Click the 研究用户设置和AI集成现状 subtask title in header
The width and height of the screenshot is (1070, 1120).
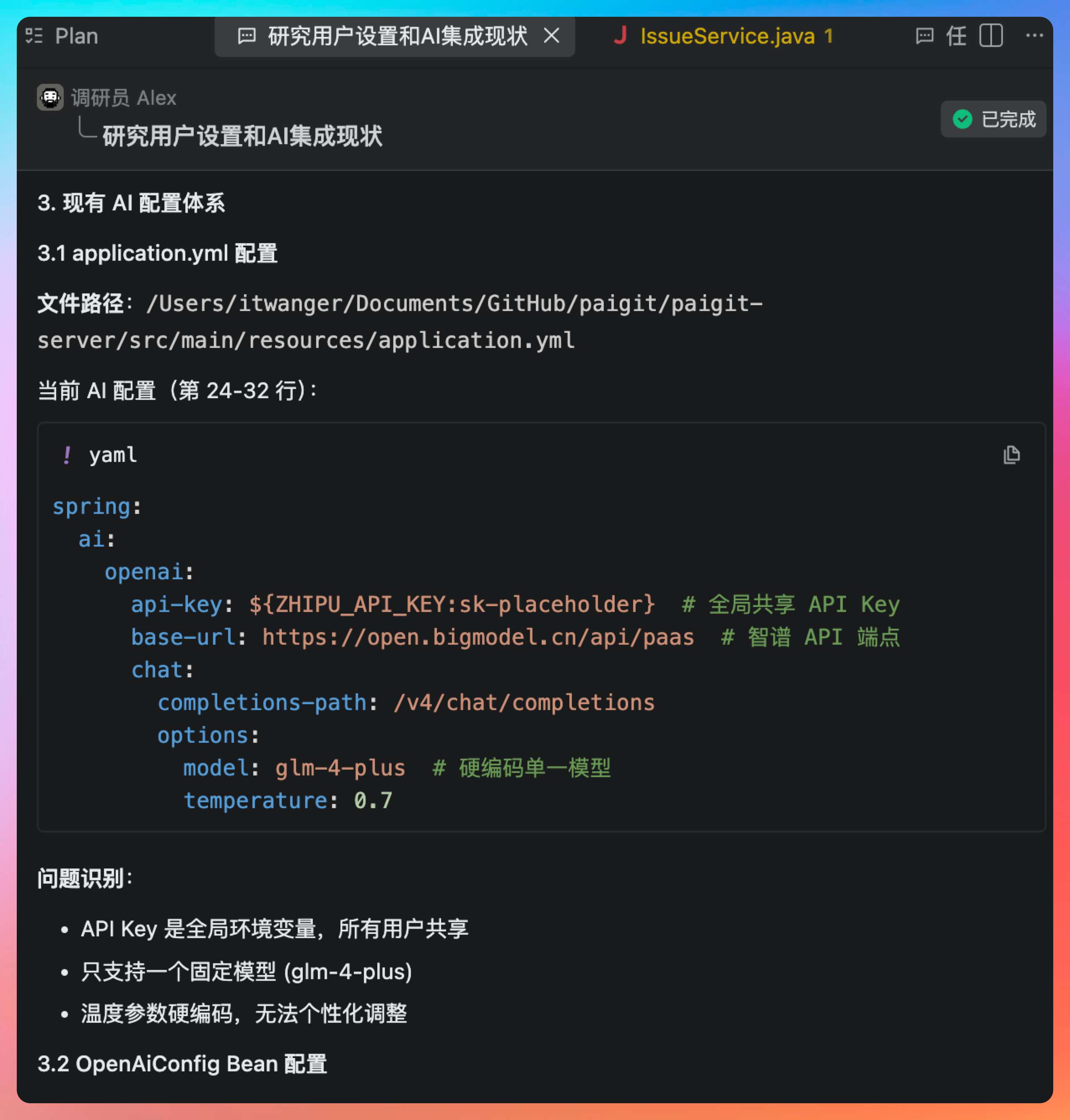(x=242, y=136)
